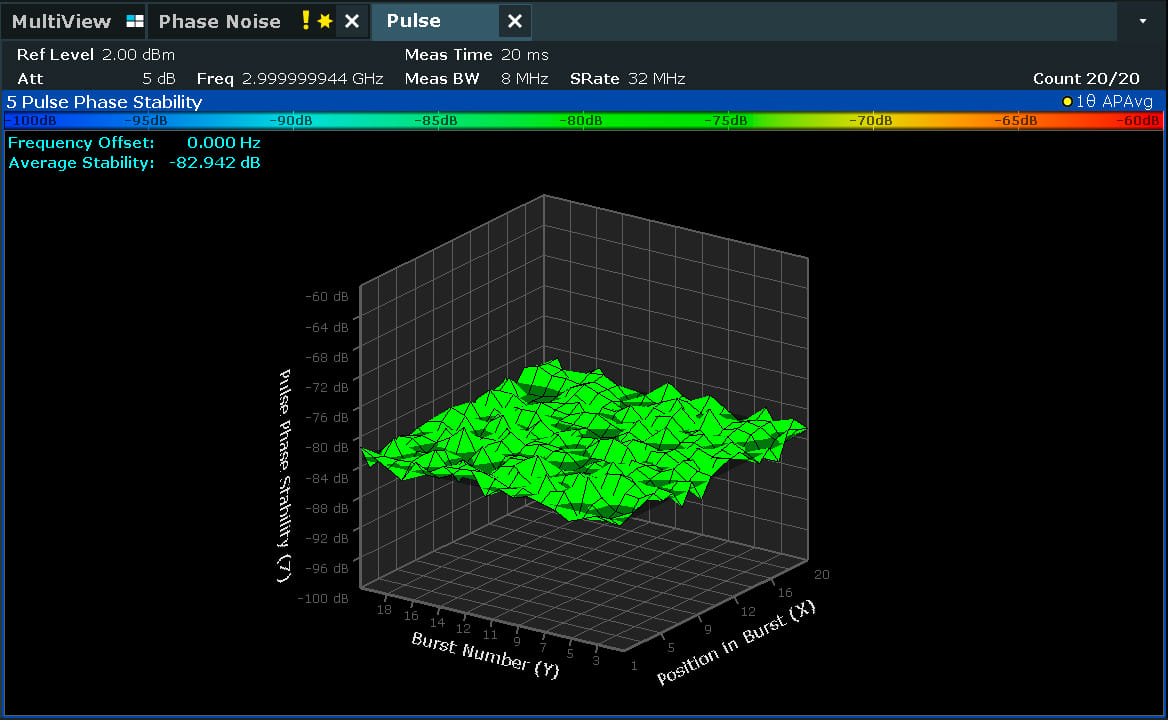
Task: Click the Average Stability readout
Action: click(x=134, y=163)
